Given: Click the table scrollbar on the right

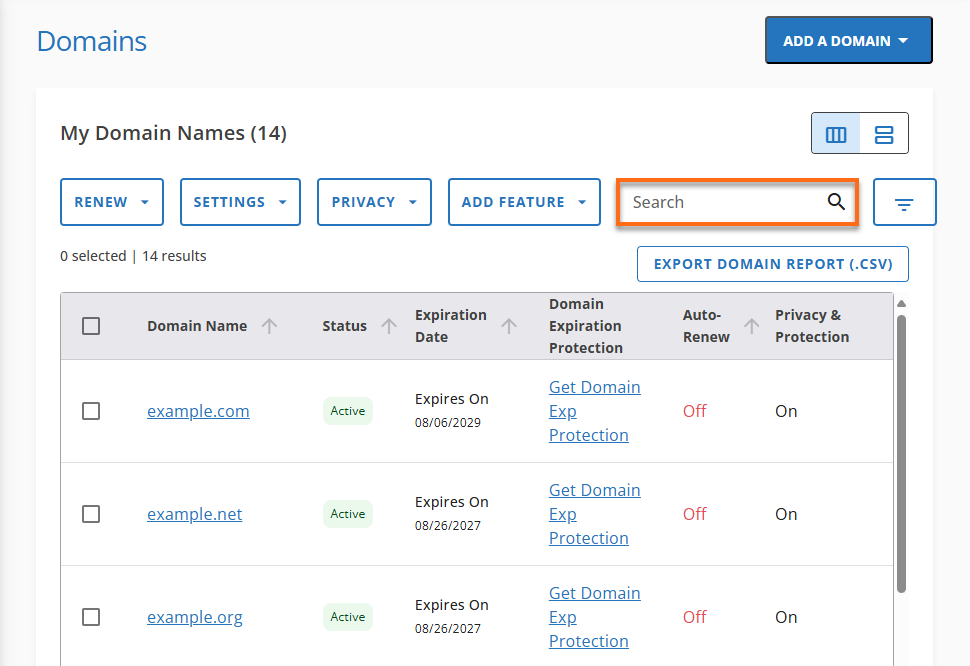Looking at the screenshot, I should tap(901, 450).
